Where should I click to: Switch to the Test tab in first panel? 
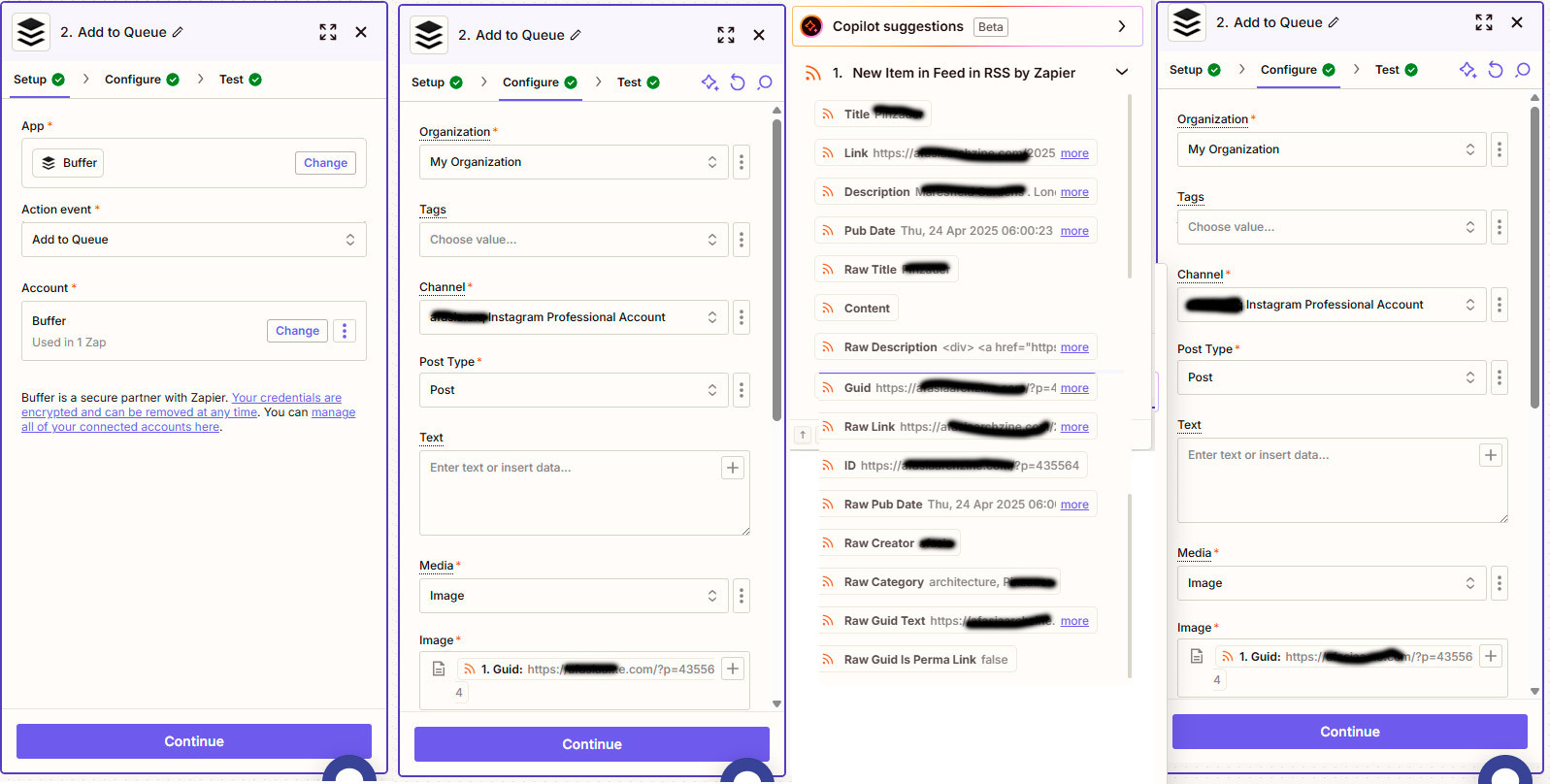coord(240,80)
